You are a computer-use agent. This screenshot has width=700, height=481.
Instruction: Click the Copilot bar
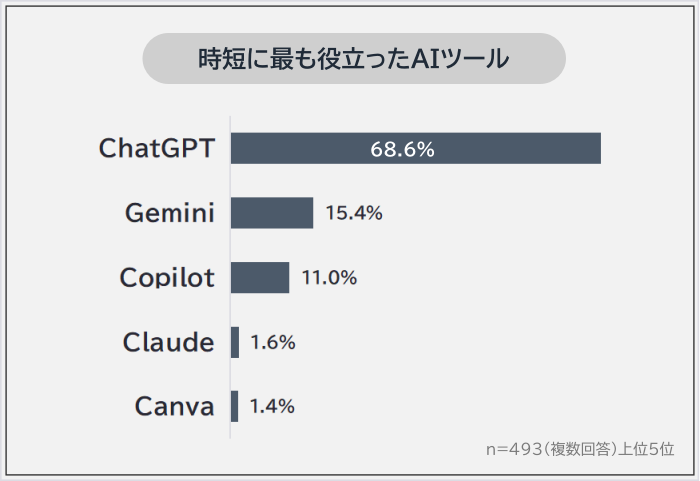coord(260,277)
